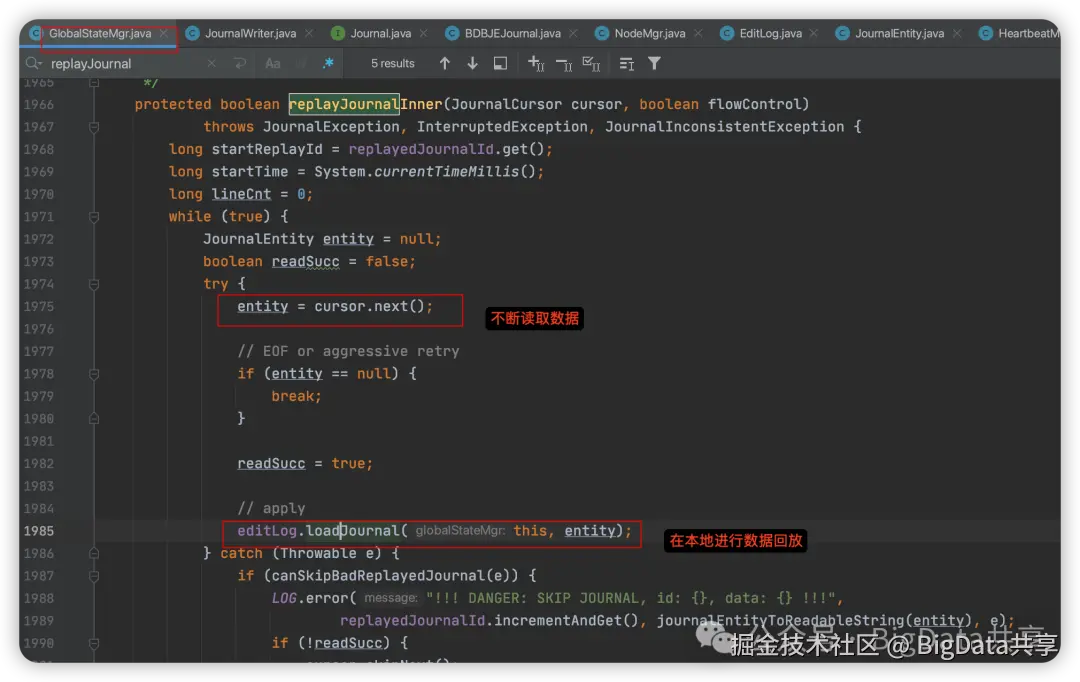Go to next search occurrence

point(472,63)
